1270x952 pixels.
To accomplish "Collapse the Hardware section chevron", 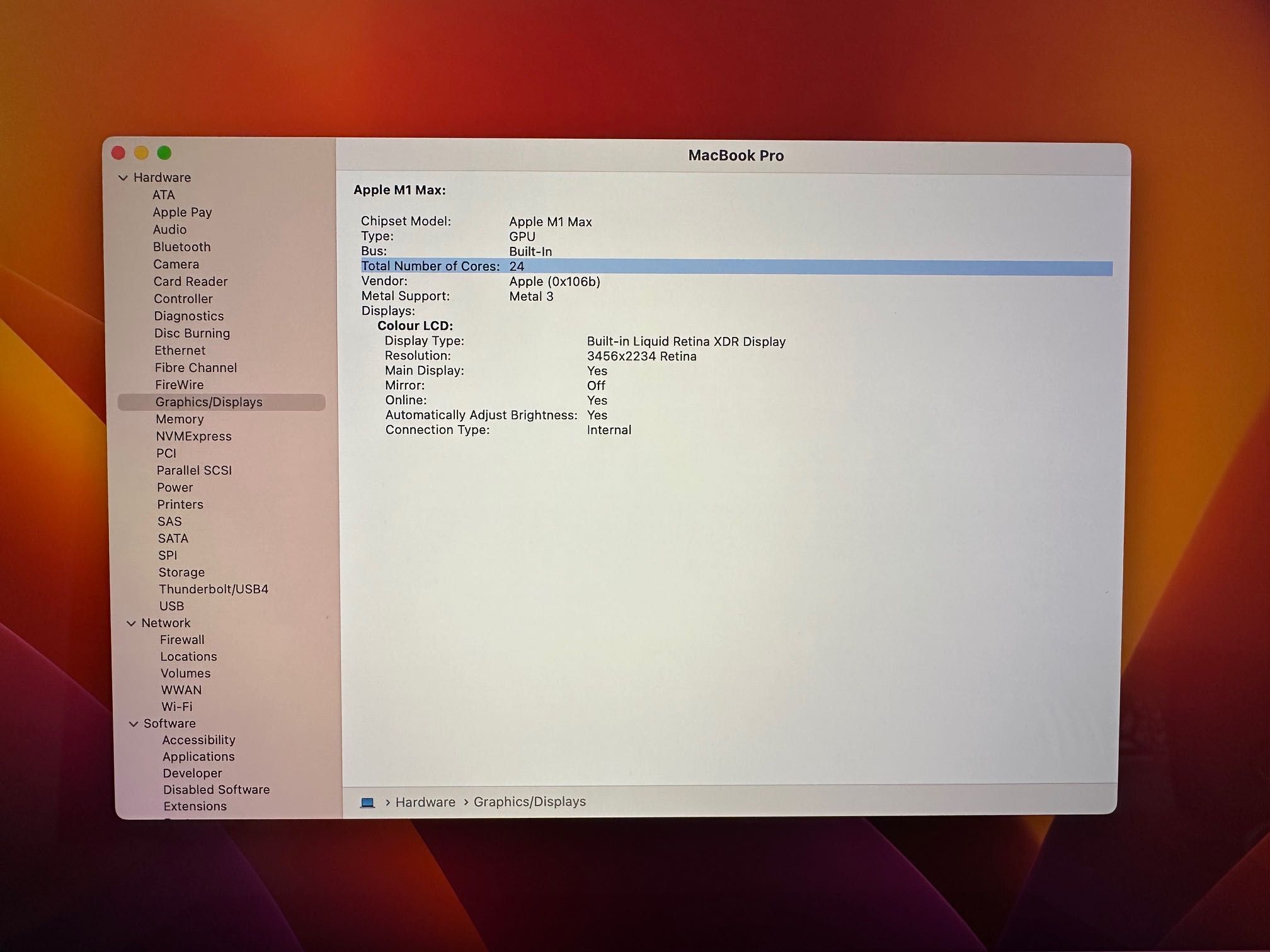I will (123, 178).
